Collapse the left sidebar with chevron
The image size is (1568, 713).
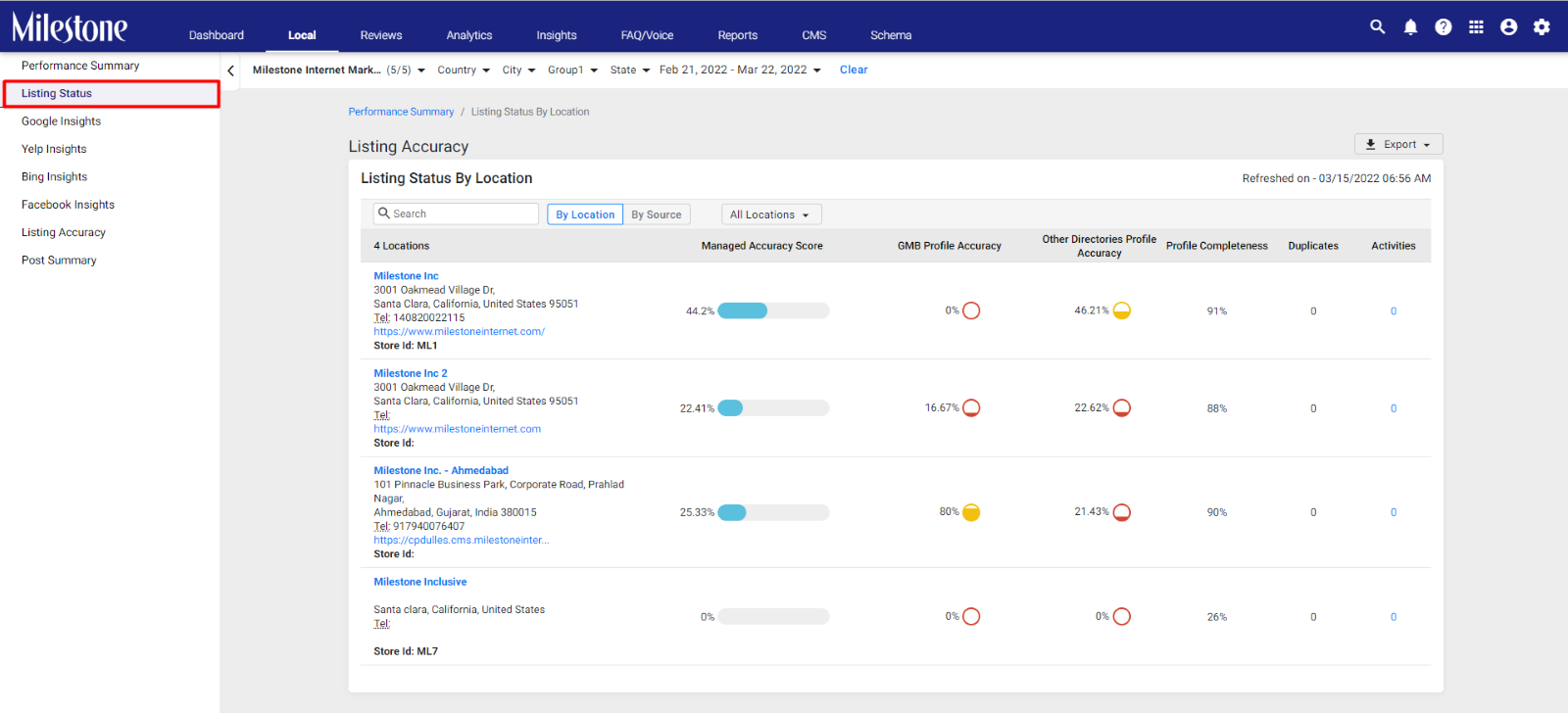(x=230, y=71)
